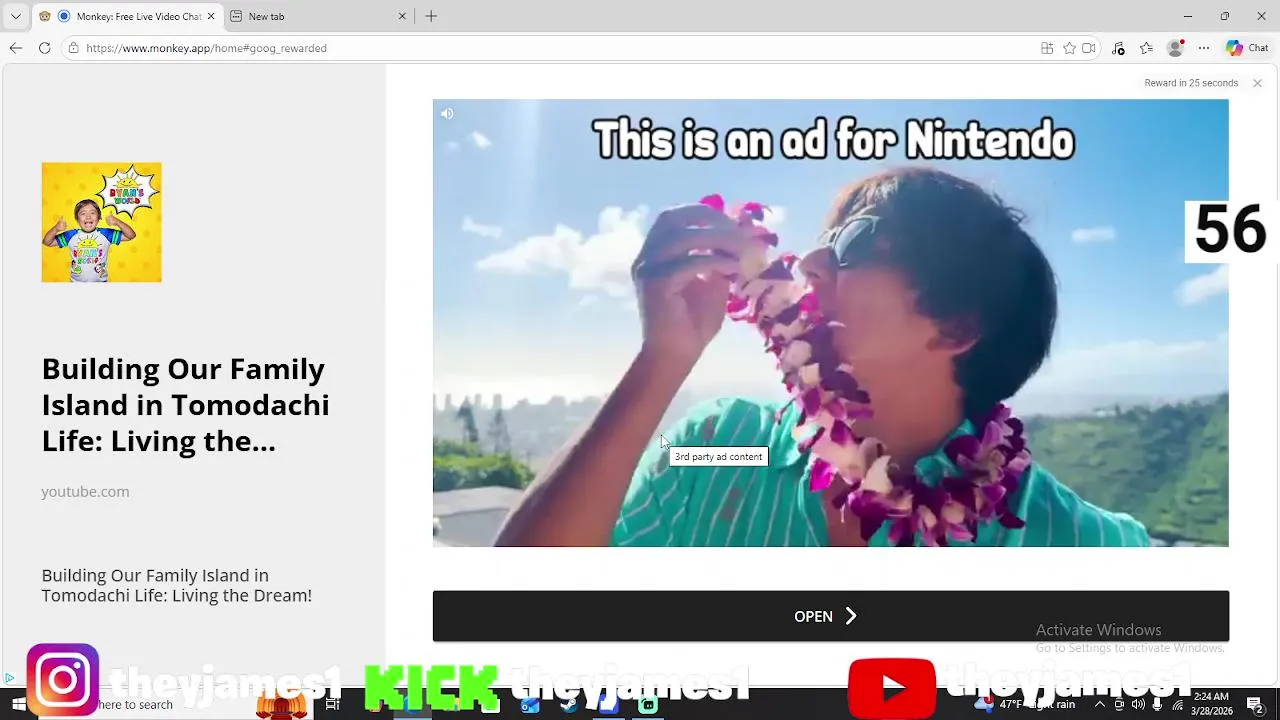Click the camera icon in address bar

pyautogui.click(x=1089, y=48)
